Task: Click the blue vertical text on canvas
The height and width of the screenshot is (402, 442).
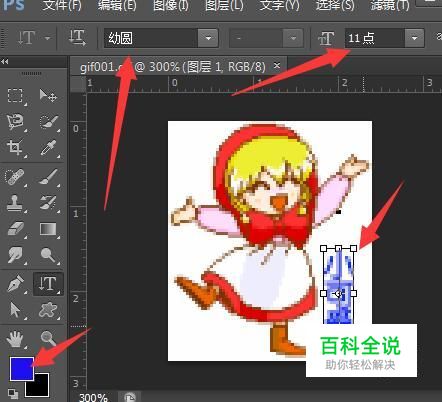Action: [338, 287]
